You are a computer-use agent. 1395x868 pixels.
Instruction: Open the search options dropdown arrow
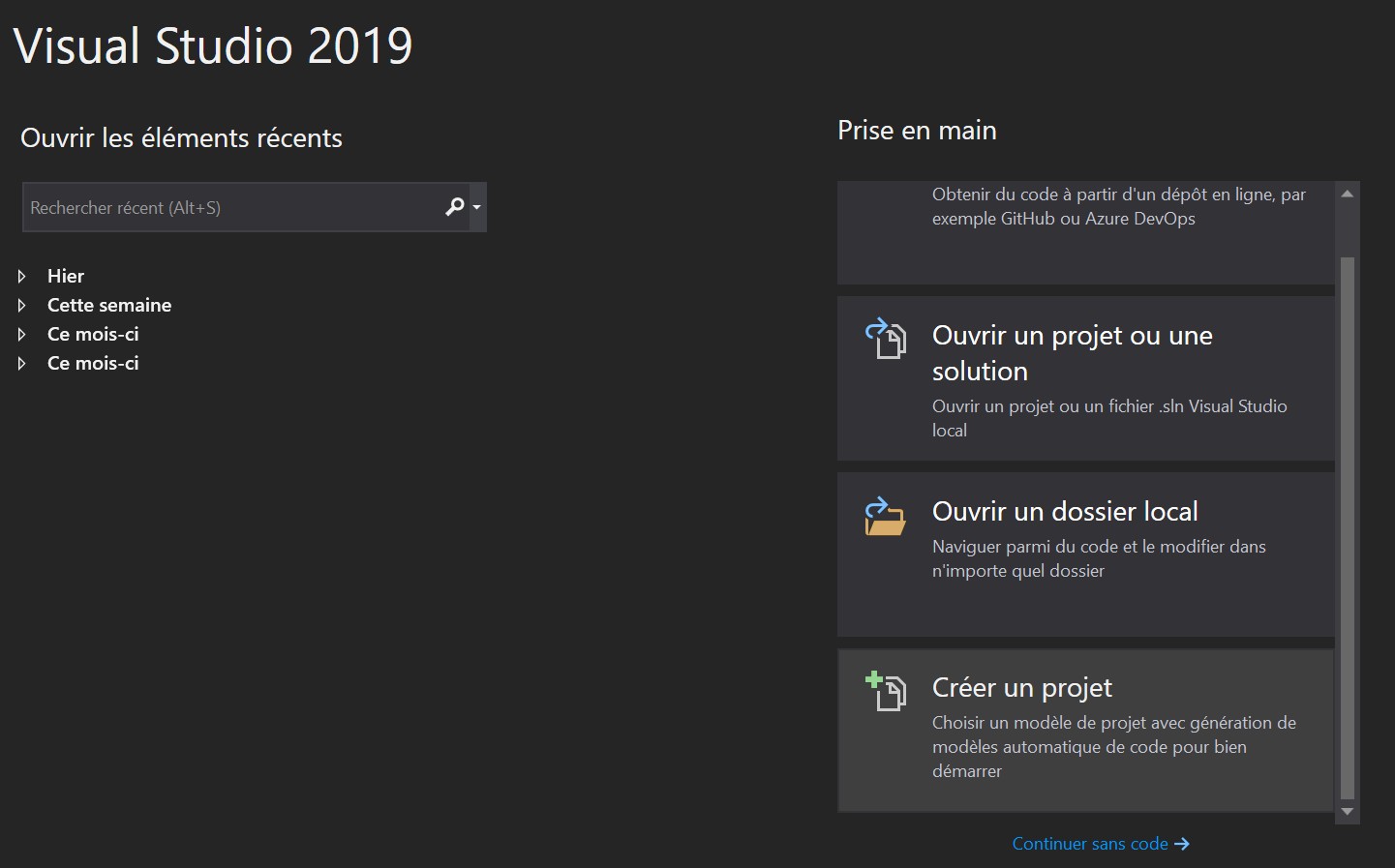pyautogui.click(x=476, y=207)
